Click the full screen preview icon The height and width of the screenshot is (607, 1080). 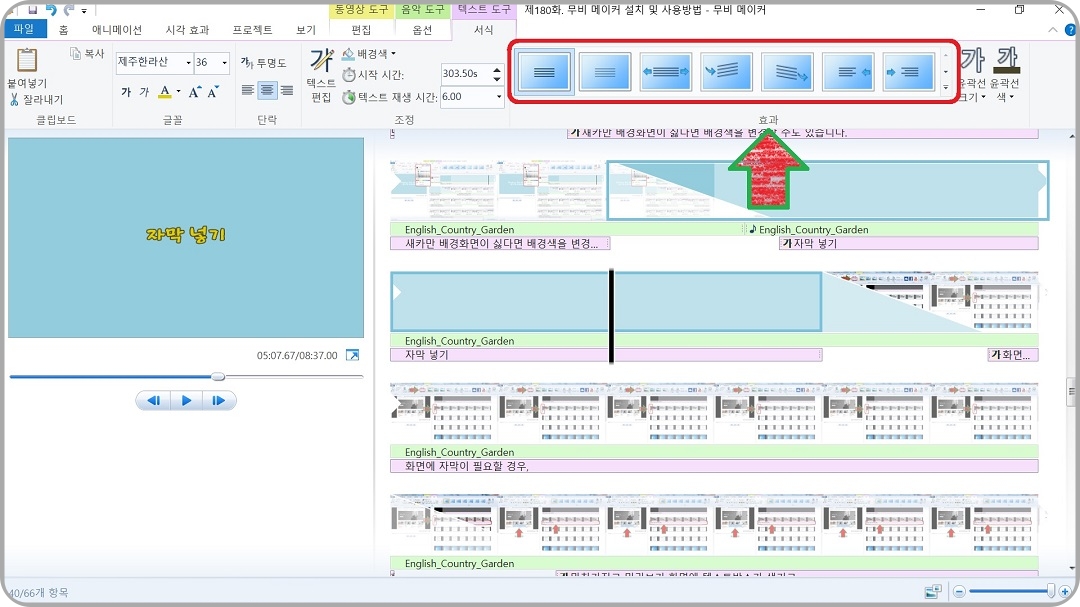(x=352, y=355)
